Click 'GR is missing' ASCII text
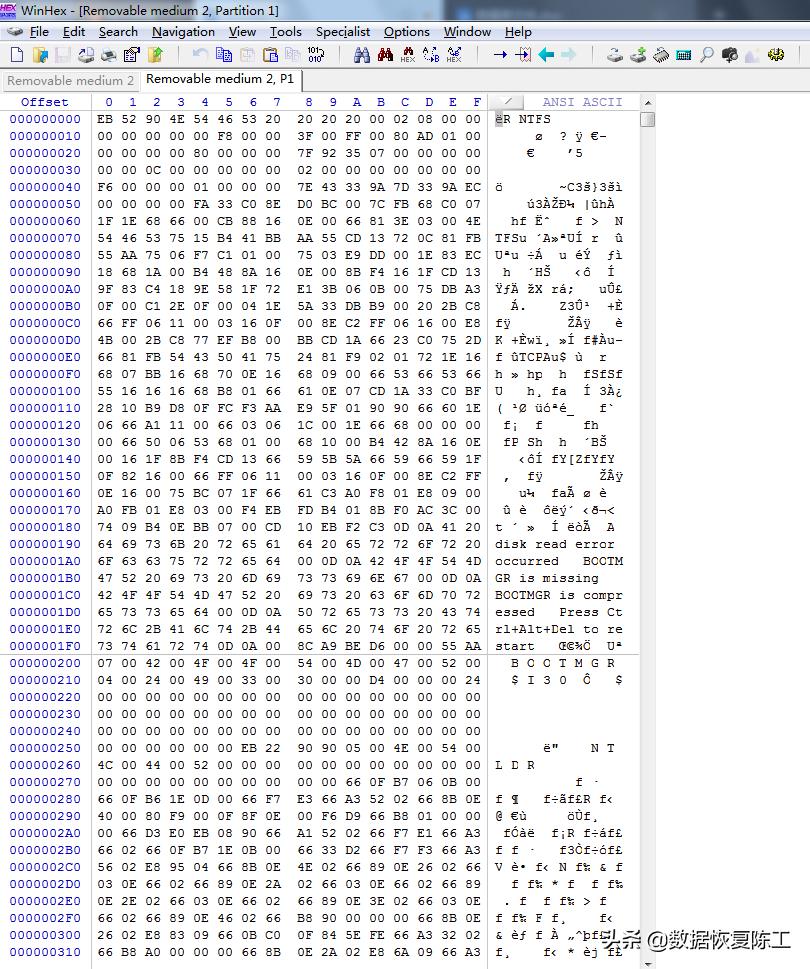This screenshot has width=810, height=969. coord(547,578)
